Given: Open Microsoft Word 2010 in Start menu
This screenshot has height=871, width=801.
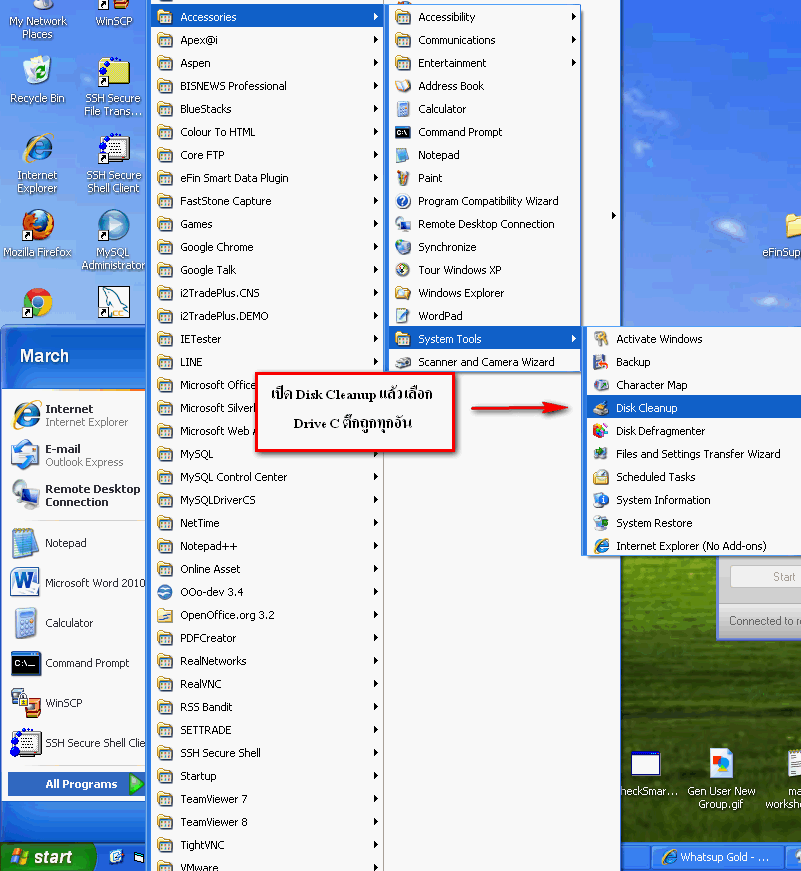Looking at the screenshot, I should point(77,583).
